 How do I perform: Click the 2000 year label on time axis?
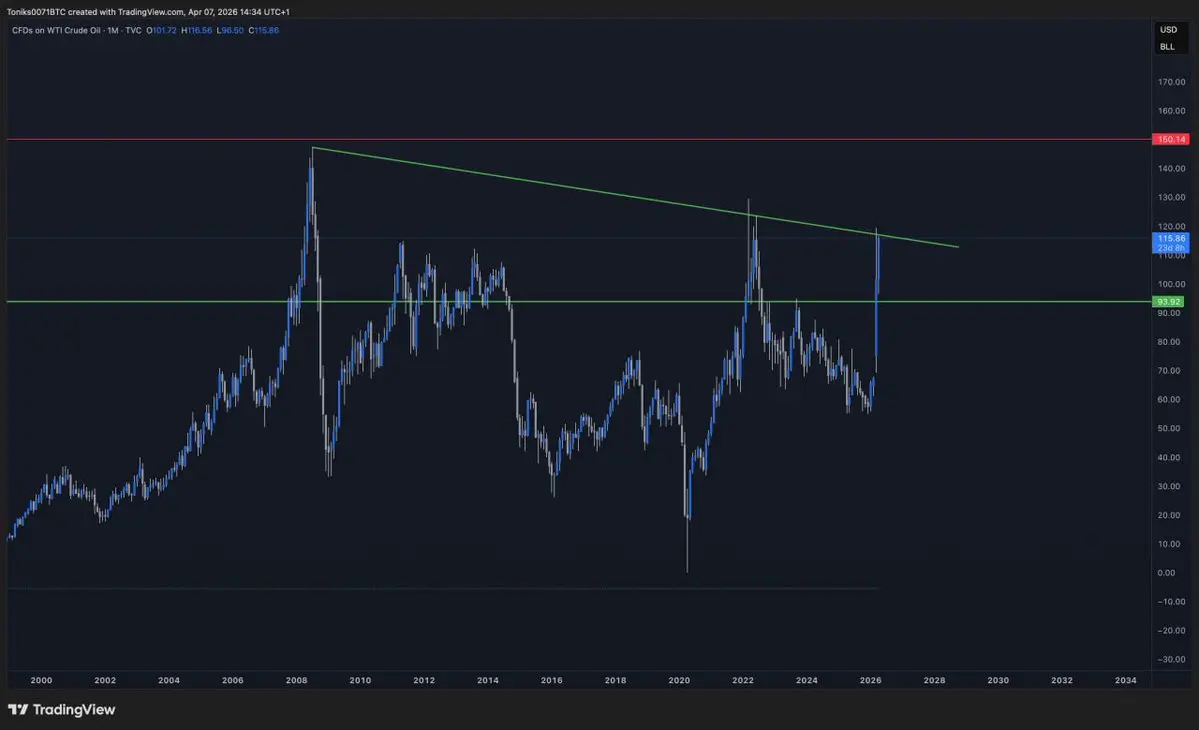[41, 680]
